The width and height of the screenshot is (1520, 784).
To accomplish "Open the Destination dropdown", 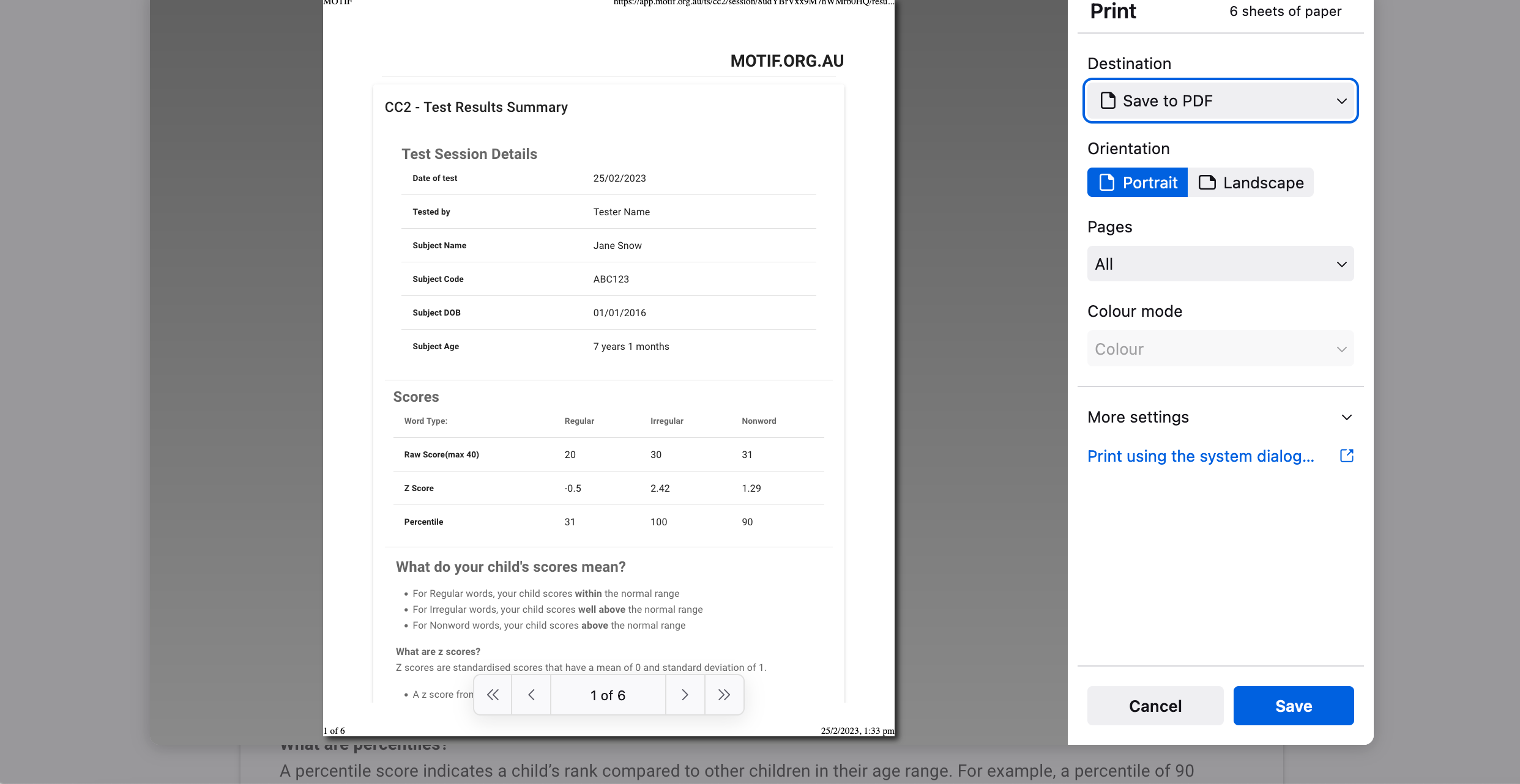I will tap(1220, 100).
